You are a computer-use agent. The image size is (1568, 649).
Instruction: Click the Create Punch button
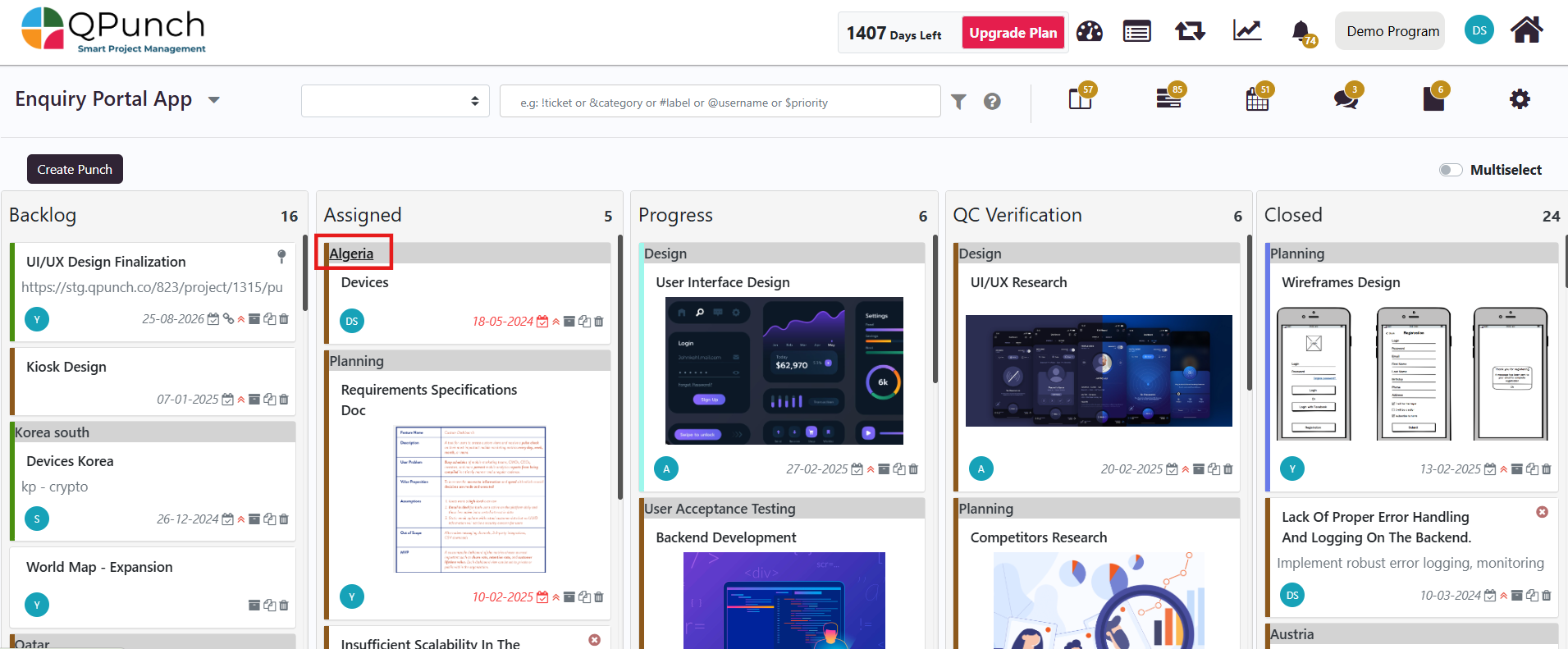75,169
